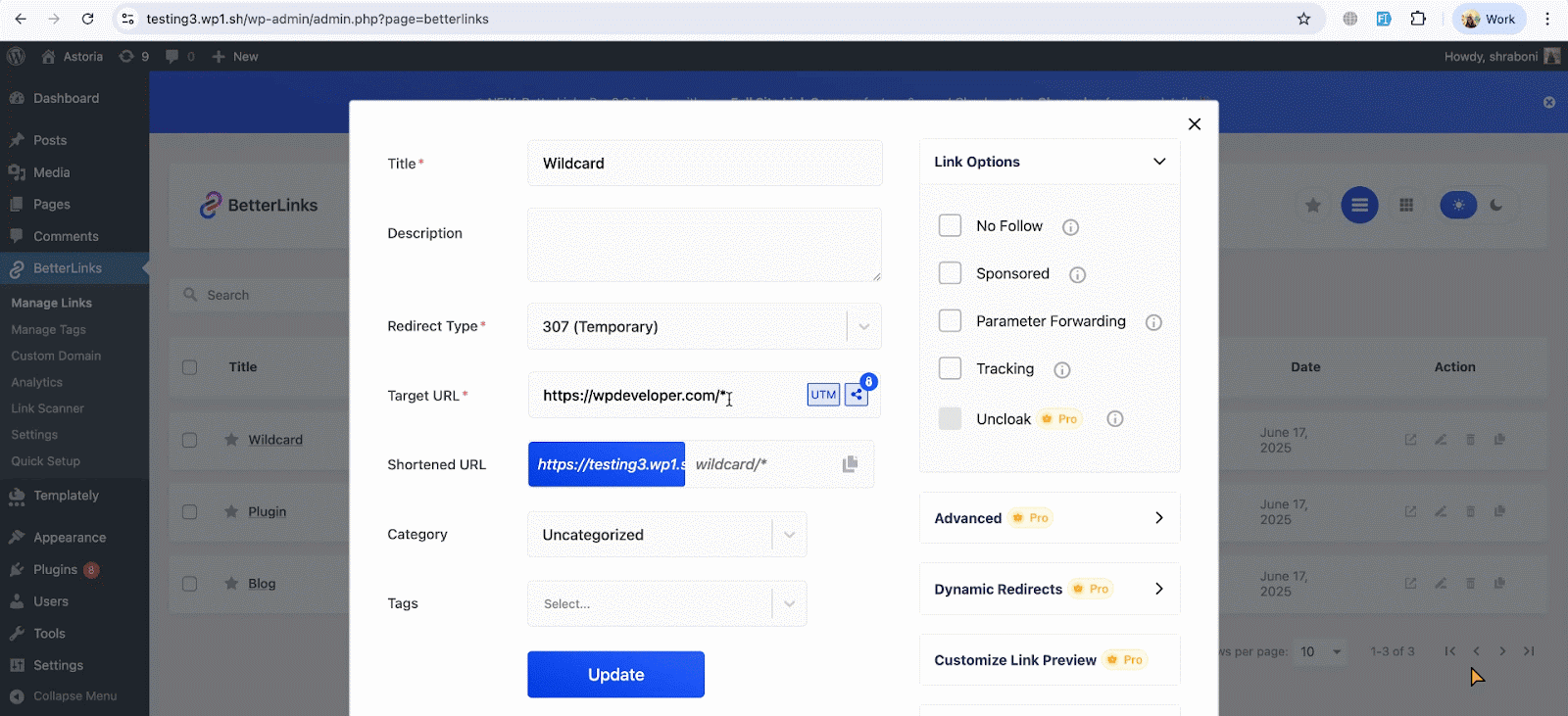
Task: Switch to list view in BetterLinks
Action: point(1359,205)
